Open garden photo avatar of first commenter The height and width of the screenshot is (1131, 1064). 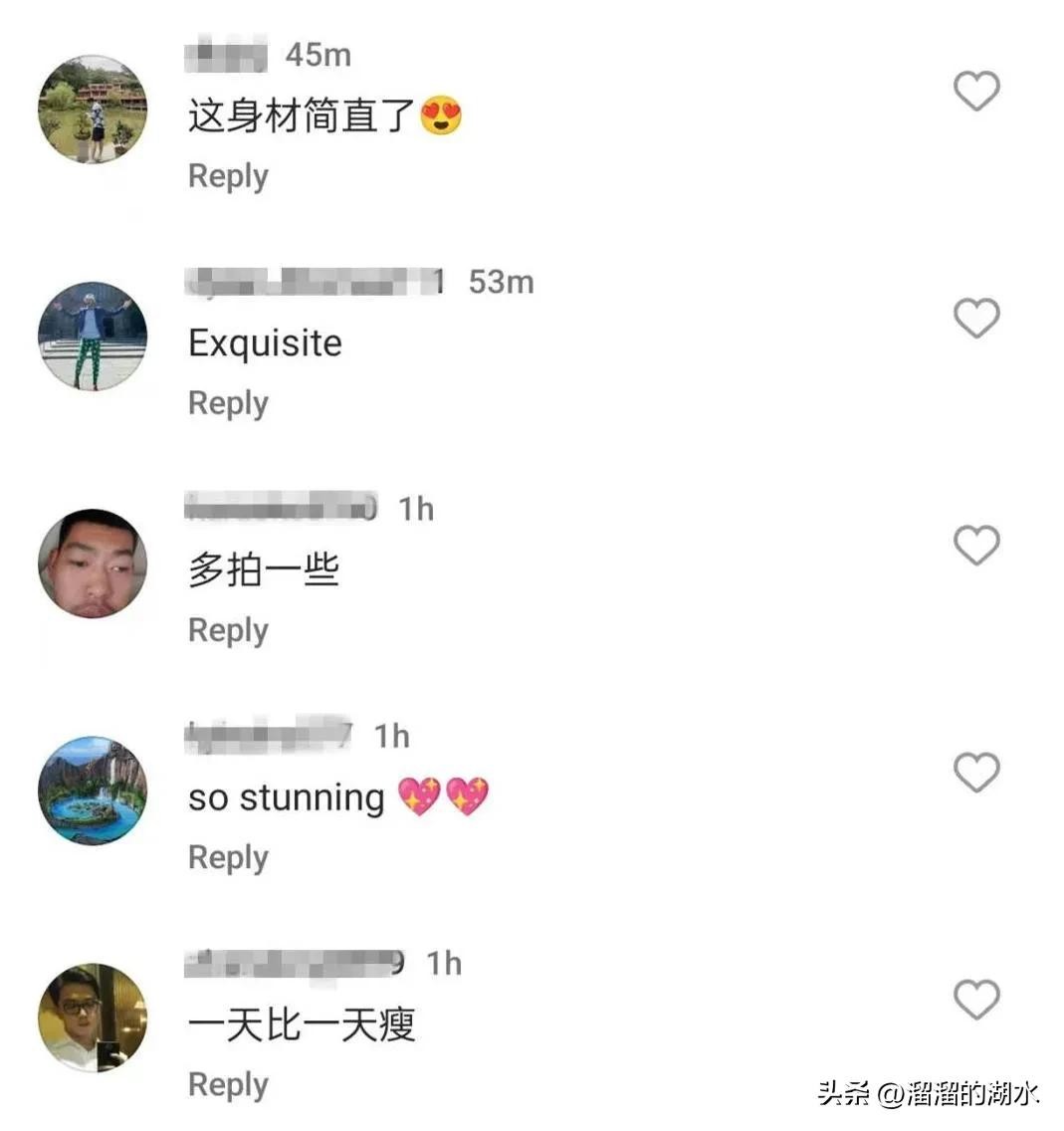click(x=93, y=109)
